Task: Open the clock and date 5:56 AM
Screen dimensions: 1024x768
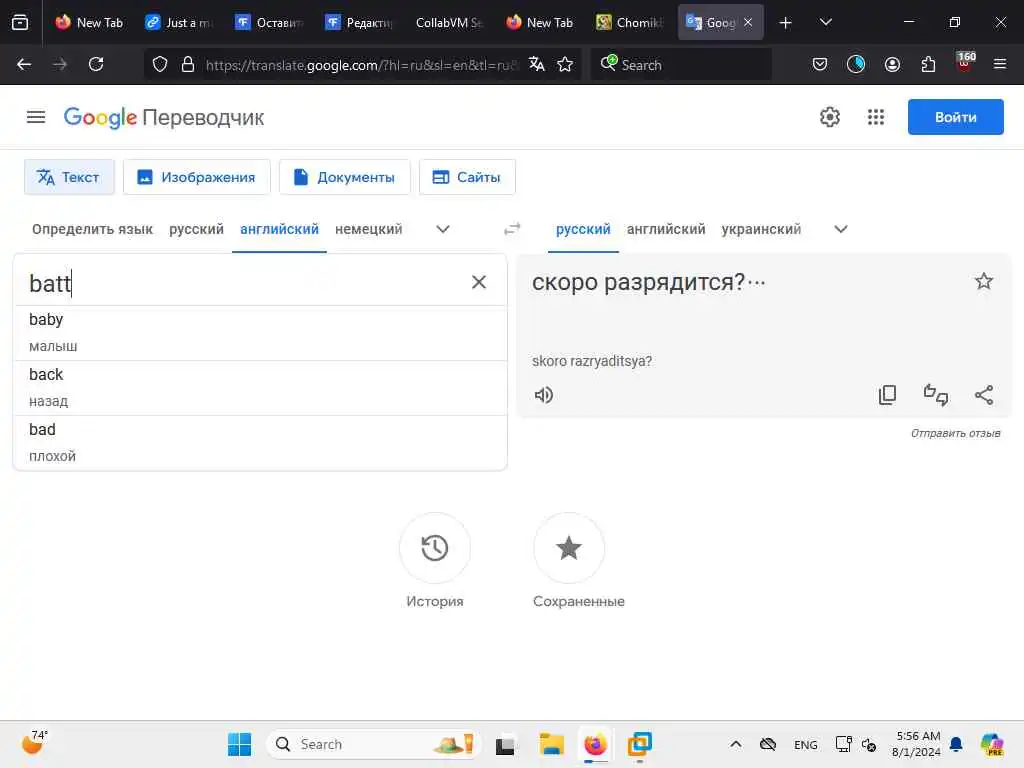Action: tap(918, 744)
